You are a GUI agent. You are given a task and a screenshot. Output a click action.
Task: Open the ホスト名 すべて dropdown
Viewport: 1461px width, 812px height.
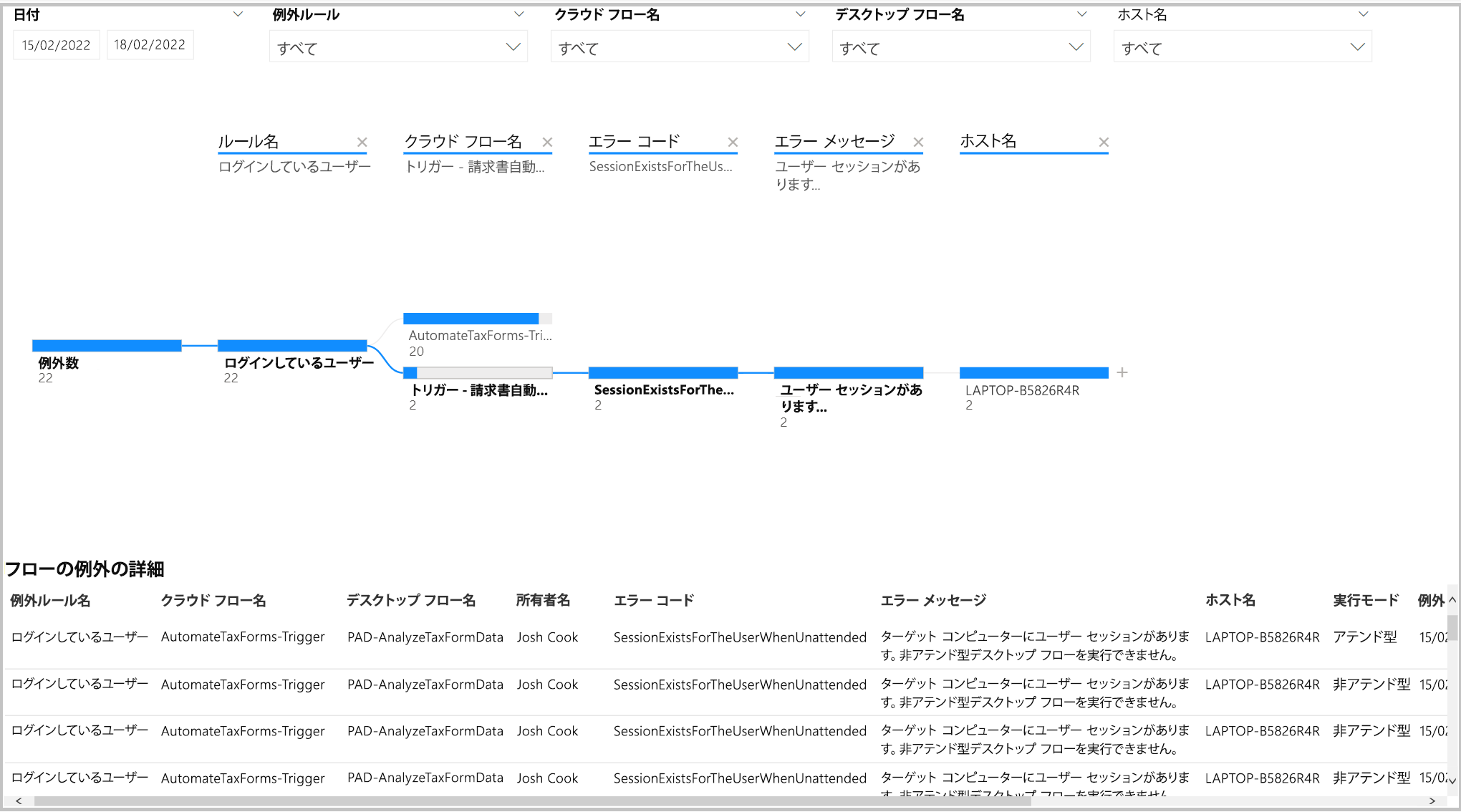tap(1243, 47)
